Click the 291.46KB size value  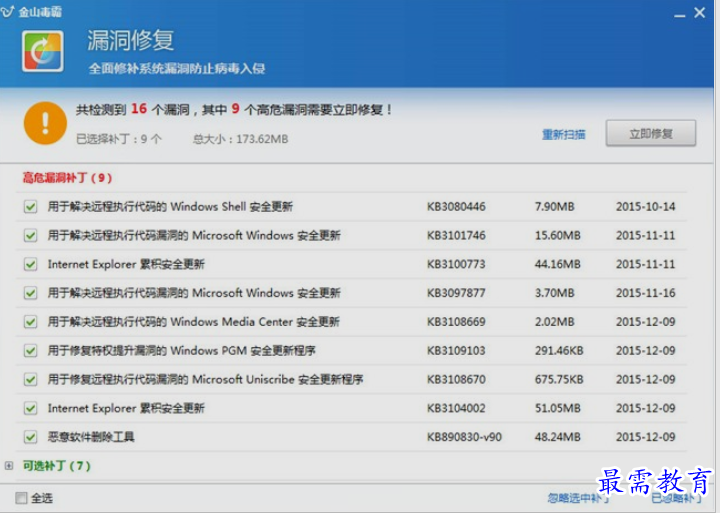point(559,351)
